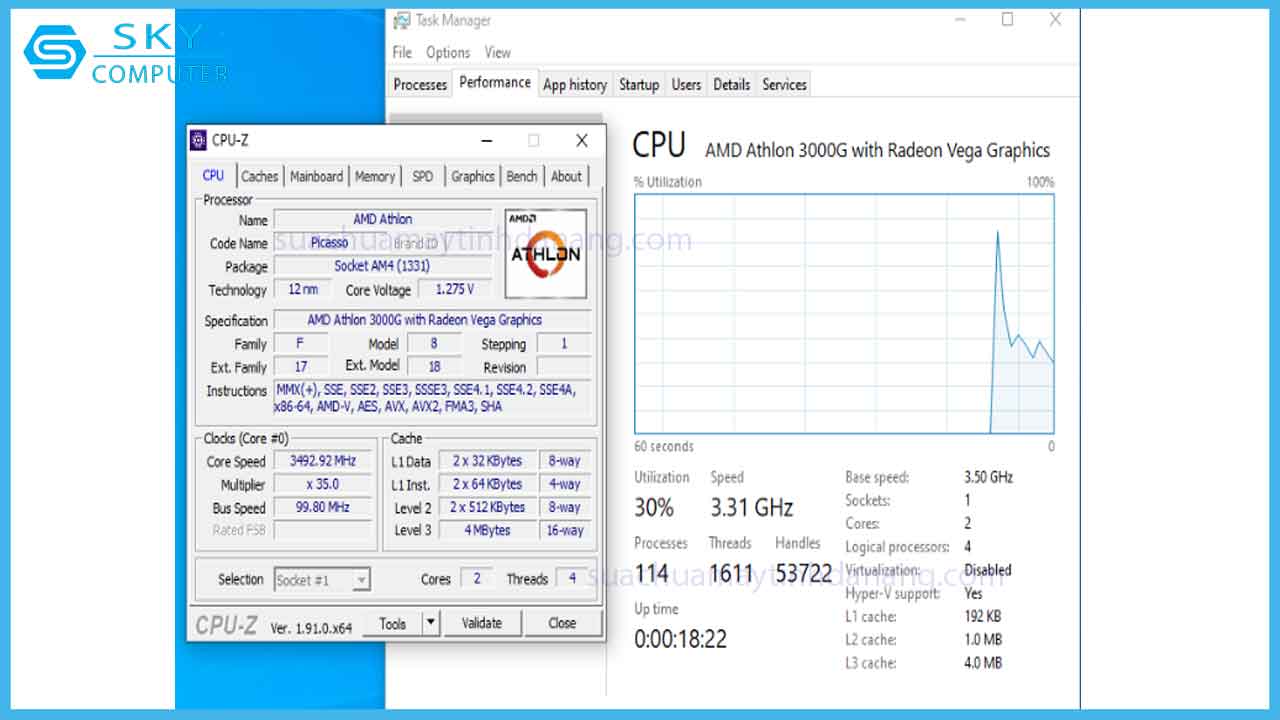This screenshot has width=1280, height=720.
Task: Click the Base speed value 3.50 GHz
Action: pos(989,477)
